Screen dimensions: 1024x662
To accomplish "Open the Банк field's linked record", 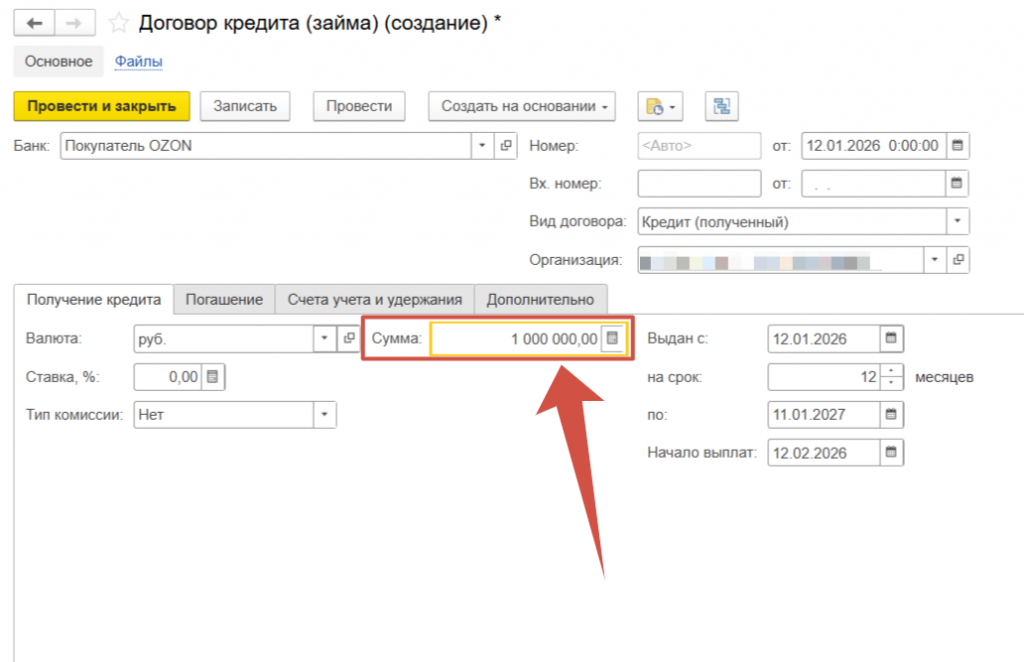I will [505, 146].
